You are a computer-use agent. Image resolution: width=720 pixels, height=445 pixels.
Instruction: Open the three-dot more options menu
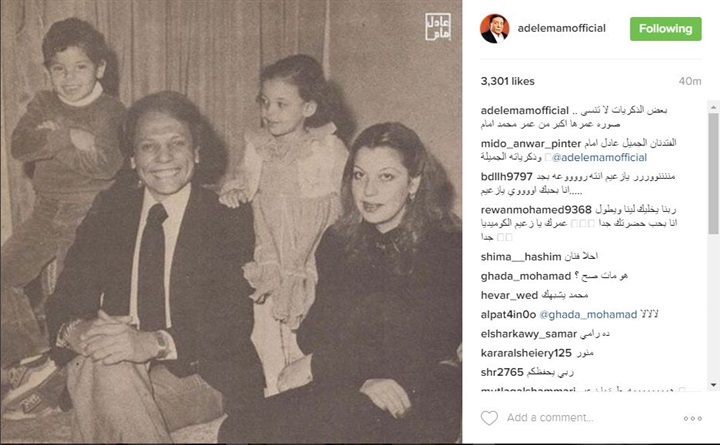(692, 418)
